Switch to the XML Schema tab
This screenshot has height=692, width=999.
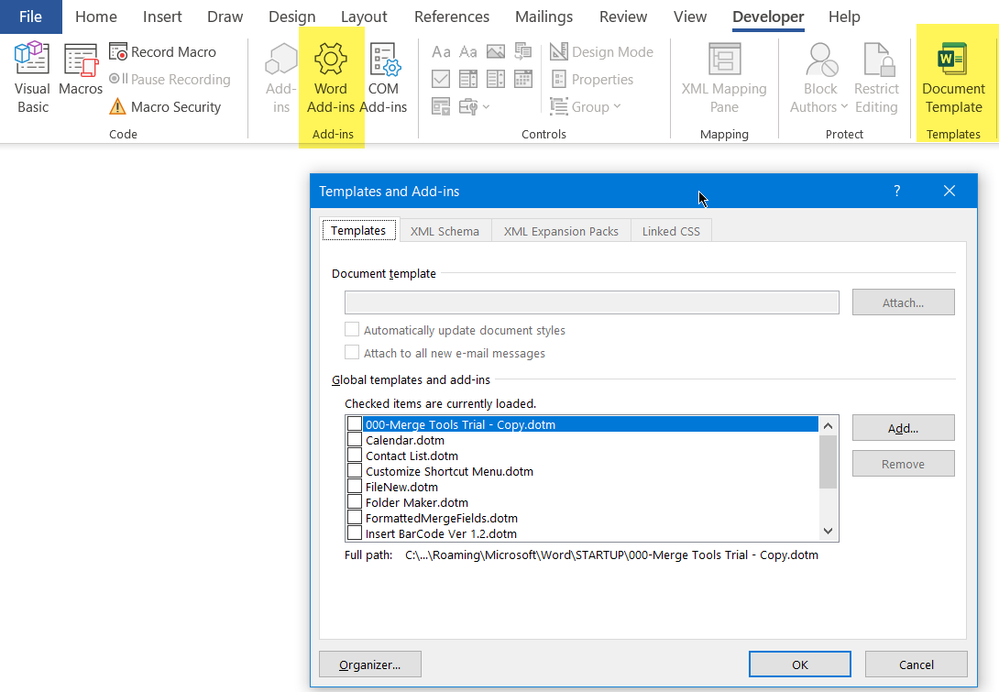[445, 231]
